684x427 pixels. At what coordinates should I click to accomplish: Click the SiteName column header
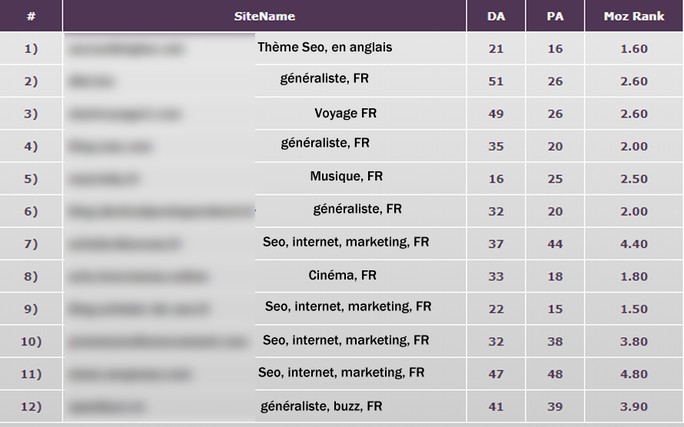[264, 16]
